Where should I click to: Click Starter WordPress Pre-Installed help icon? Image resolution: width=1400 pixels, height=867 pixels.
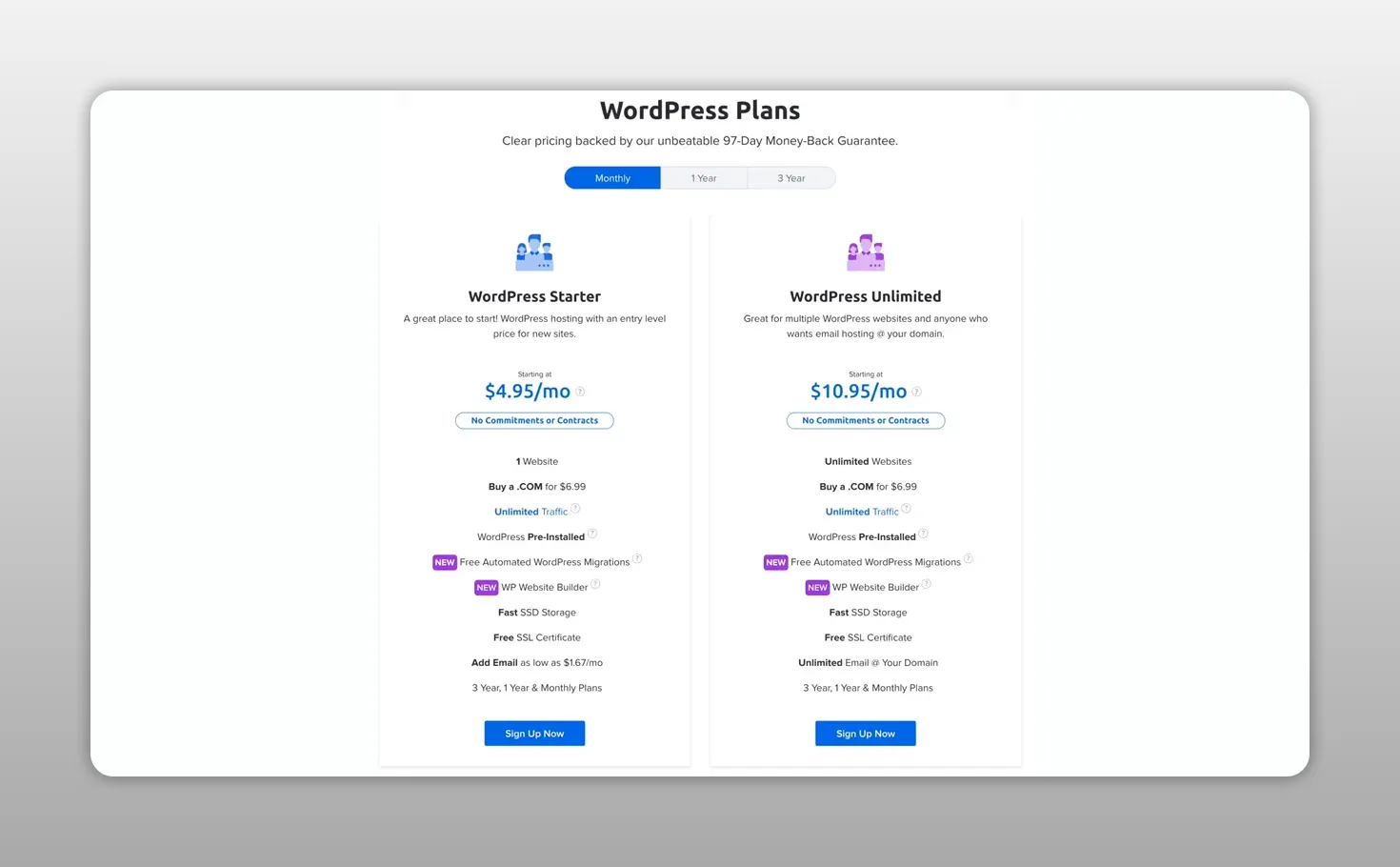(x=592, y=534)
